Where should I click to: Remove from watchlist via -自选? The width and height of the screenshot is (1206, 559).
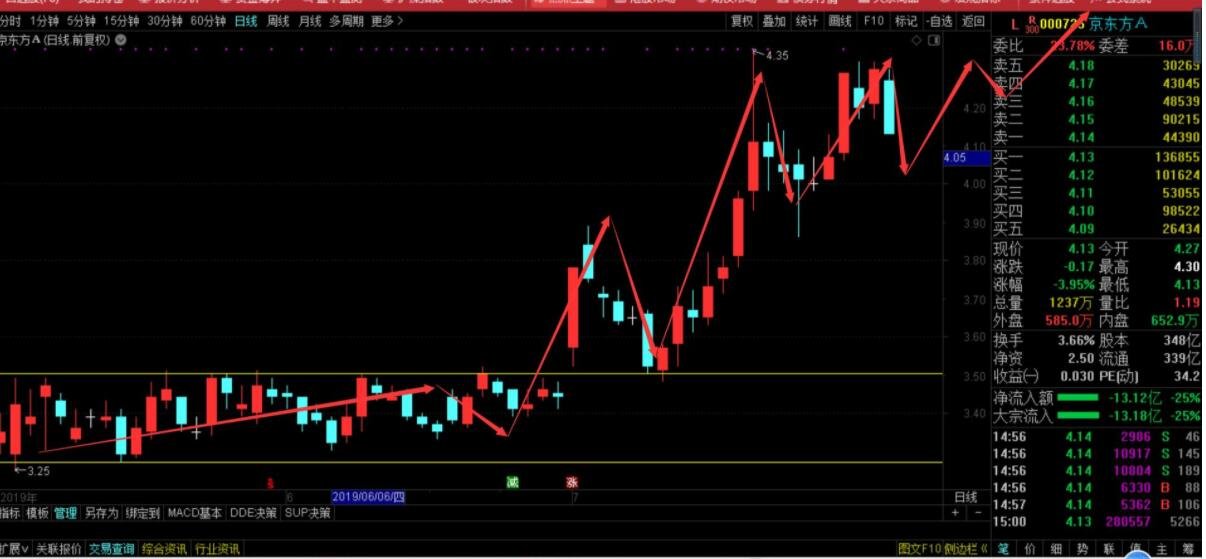click(939, 21)
